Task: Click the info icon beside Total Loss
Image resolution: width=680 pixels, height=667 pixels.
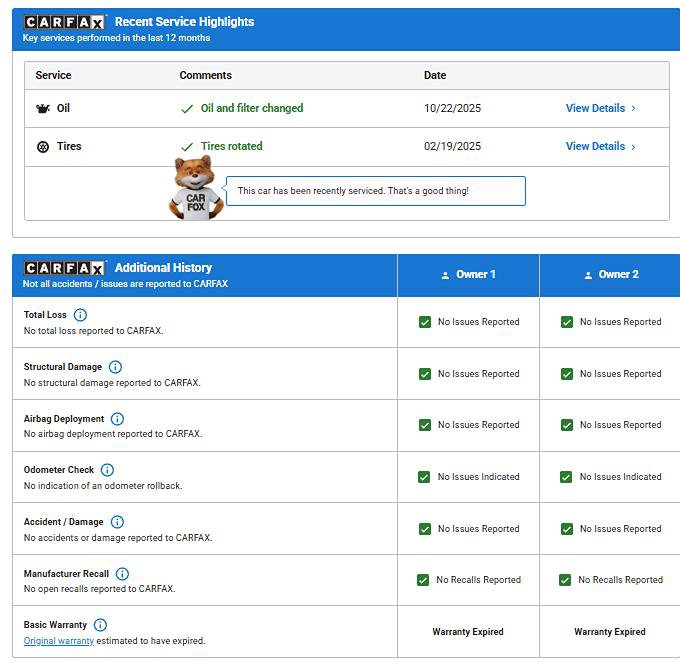Action: click(x=81, y=315)
